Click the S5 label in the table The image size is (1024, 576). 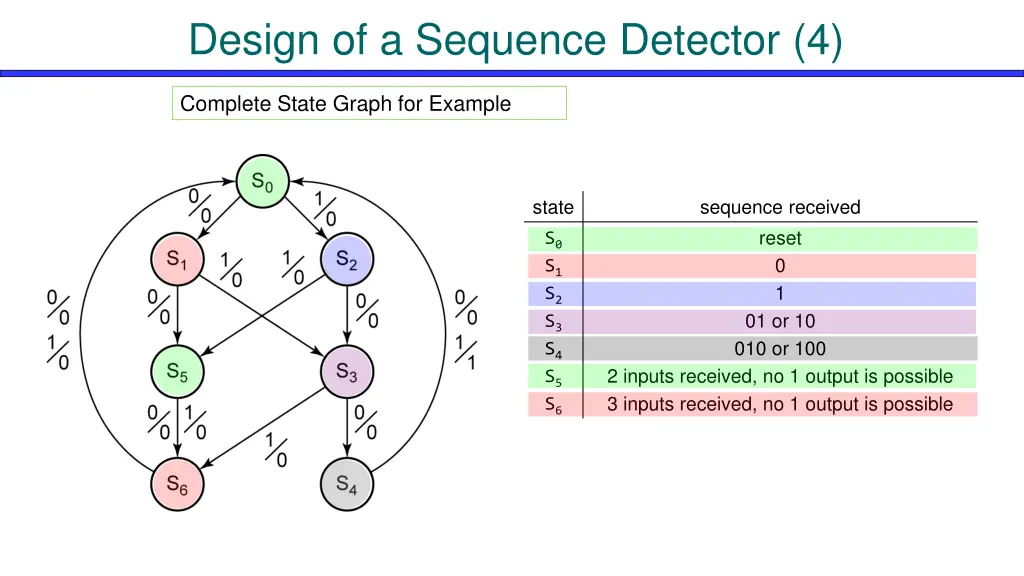coord(554,377)
